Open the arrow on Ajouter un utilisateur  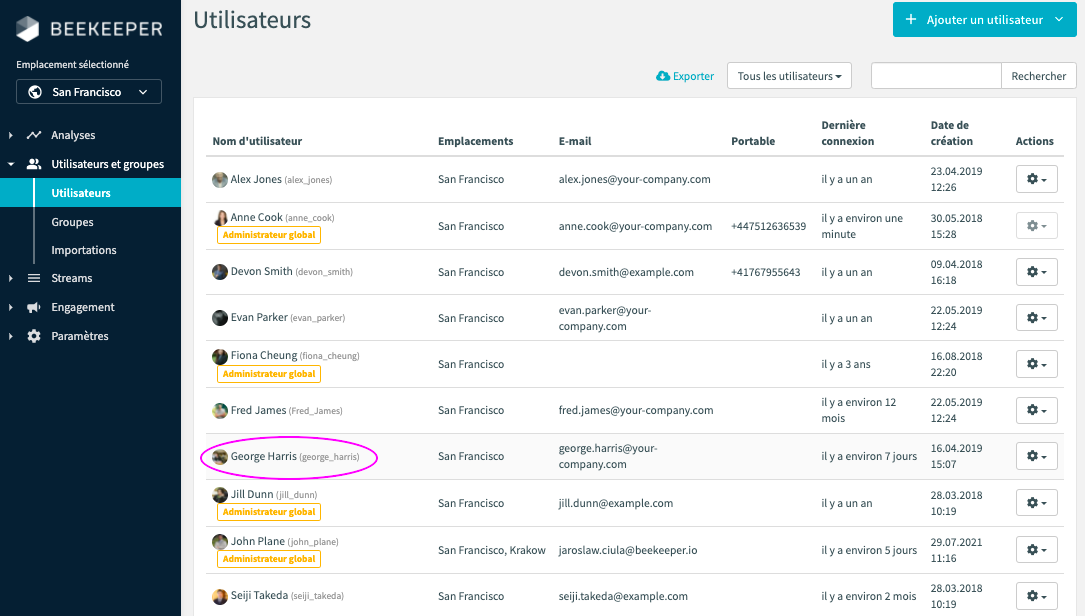tap(1059, 19)
